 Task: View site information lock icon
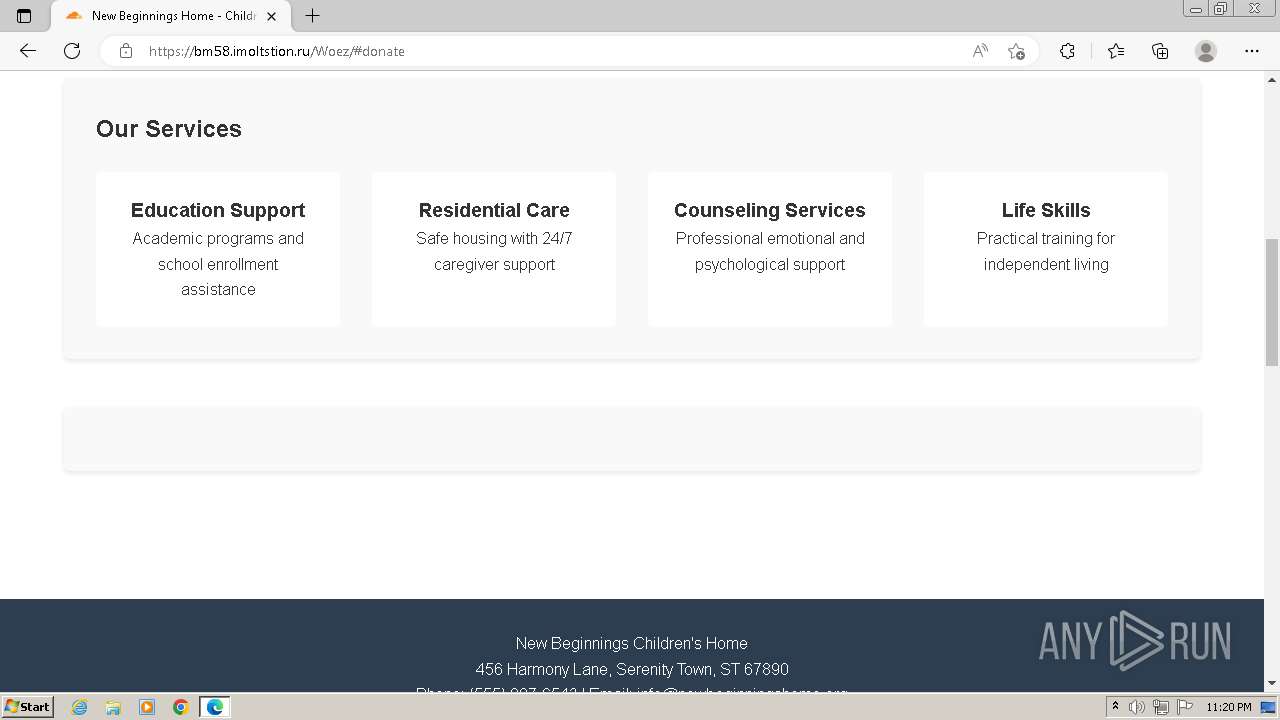tap(126, 51)
